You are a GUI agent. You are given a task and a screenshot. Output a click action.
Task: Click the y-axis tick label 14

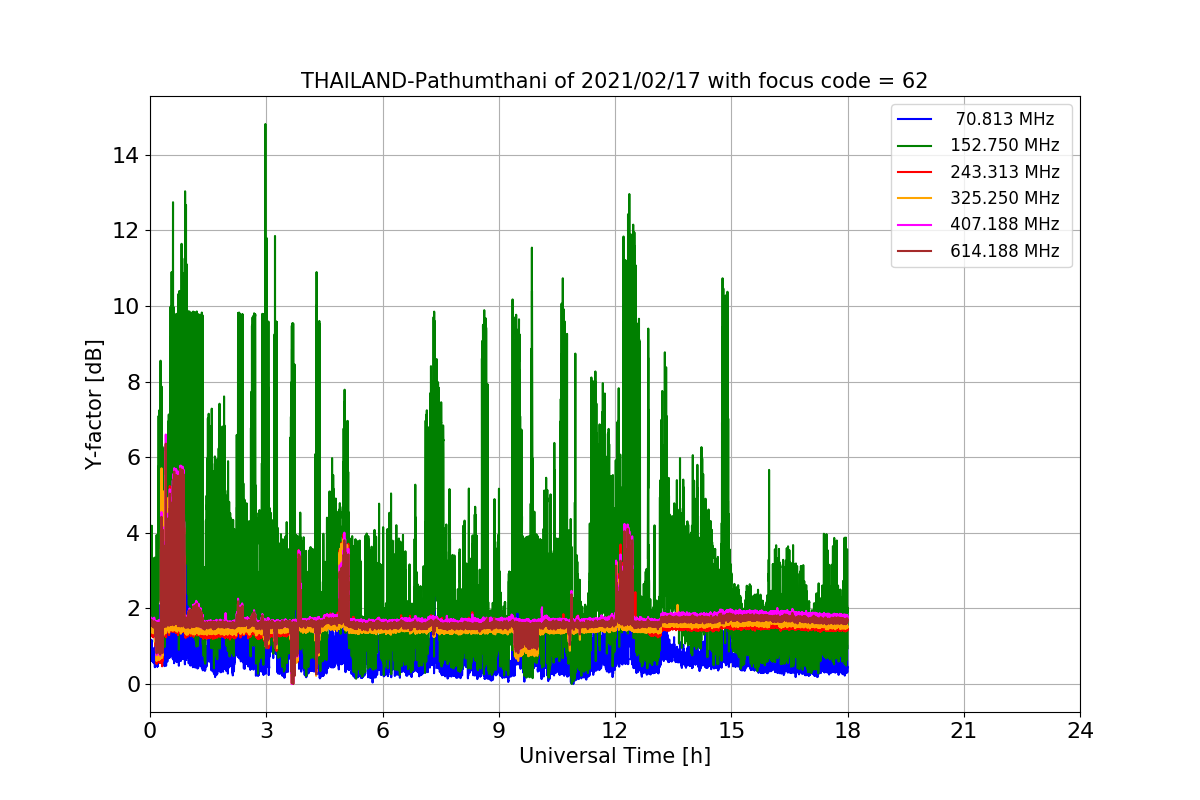pyautogui.click(x=125, y=155)
